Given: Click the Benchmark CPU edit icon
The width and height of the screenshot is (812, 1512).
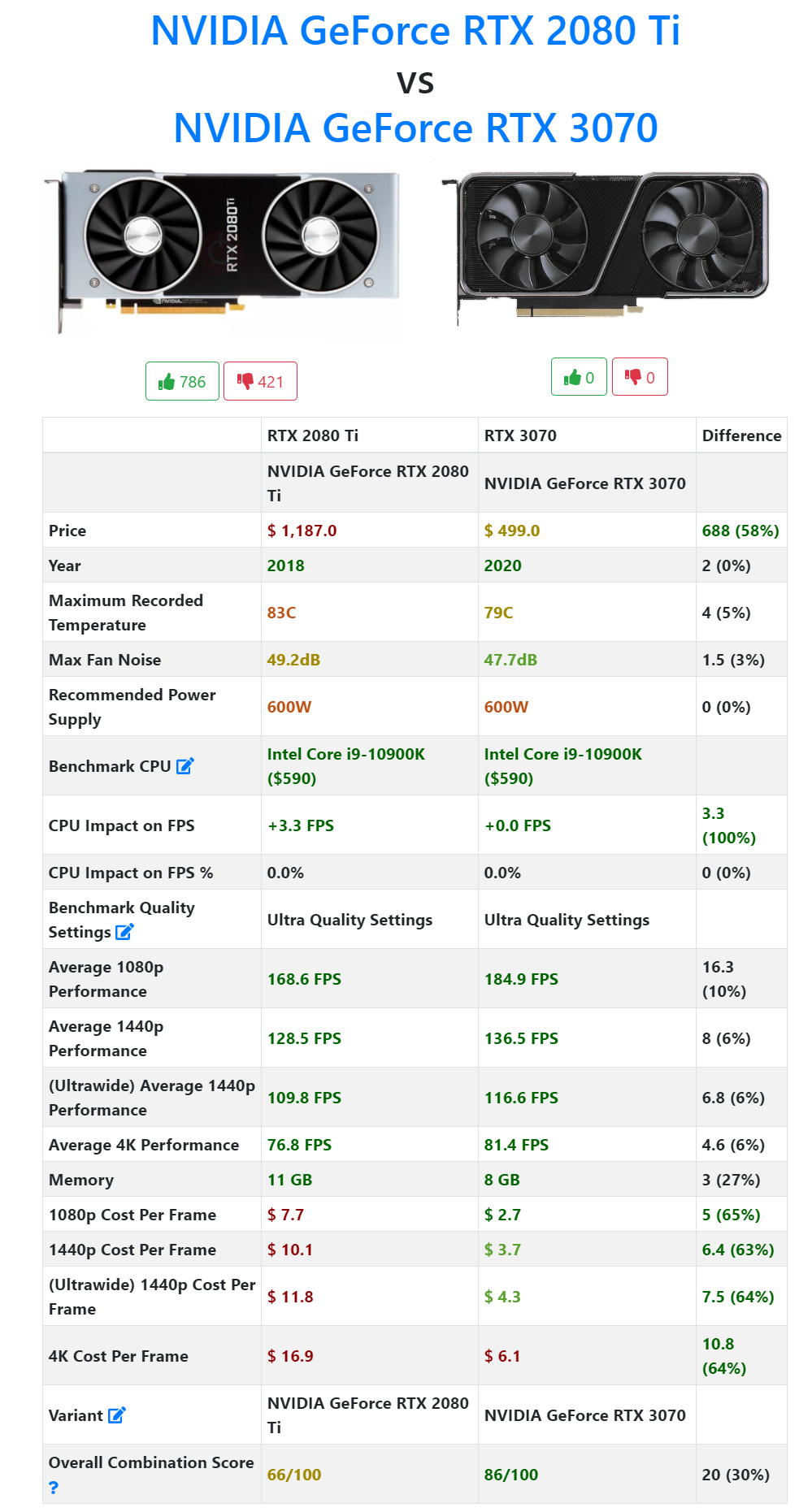Looking at the screenshot, I should pyautogui.click(x=185, y=765).
